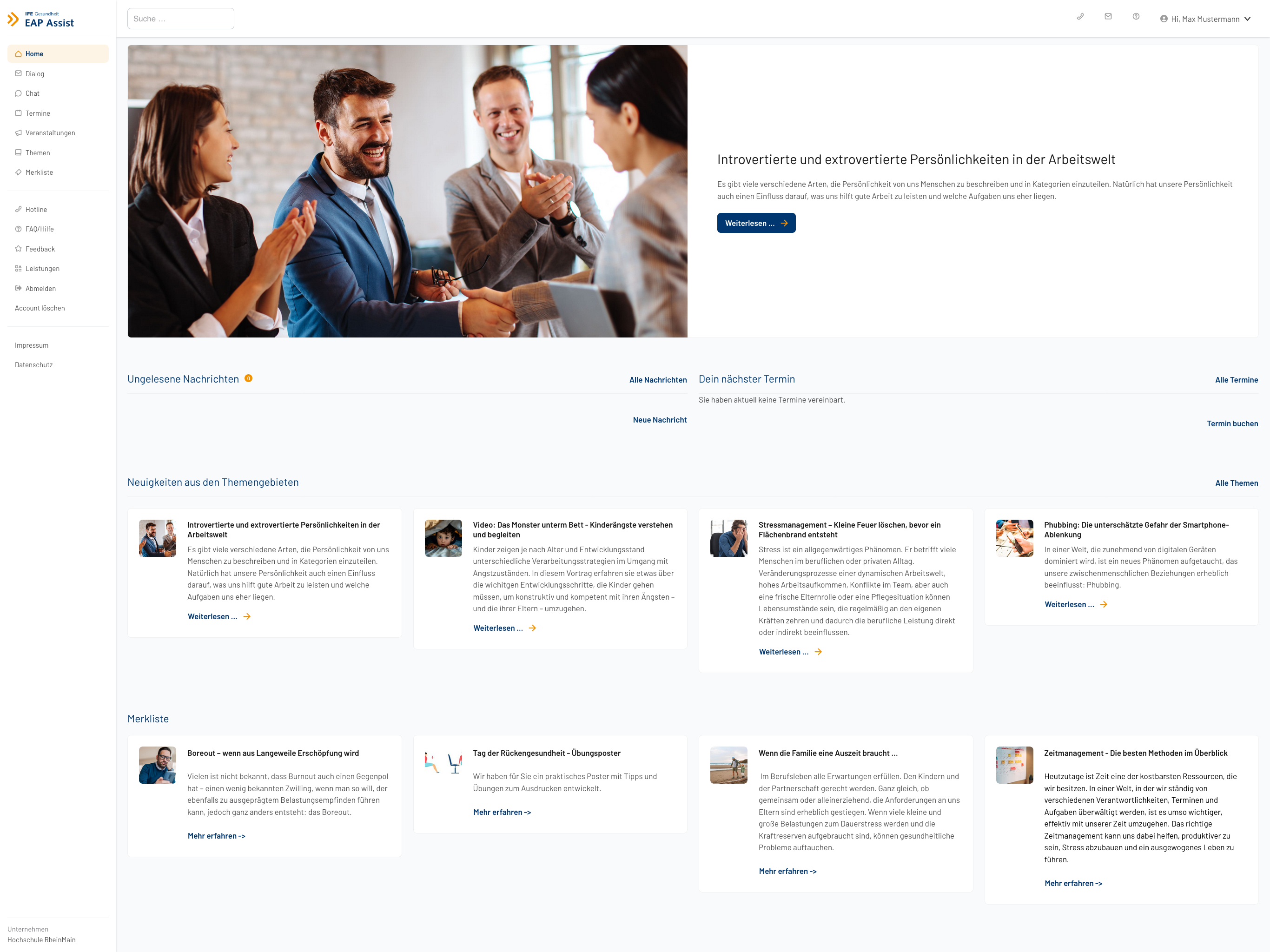This screenshot has height=952, width=1270.
Task: Click thumbnail of Wenn die Familie card
Action: click(728, 765)
